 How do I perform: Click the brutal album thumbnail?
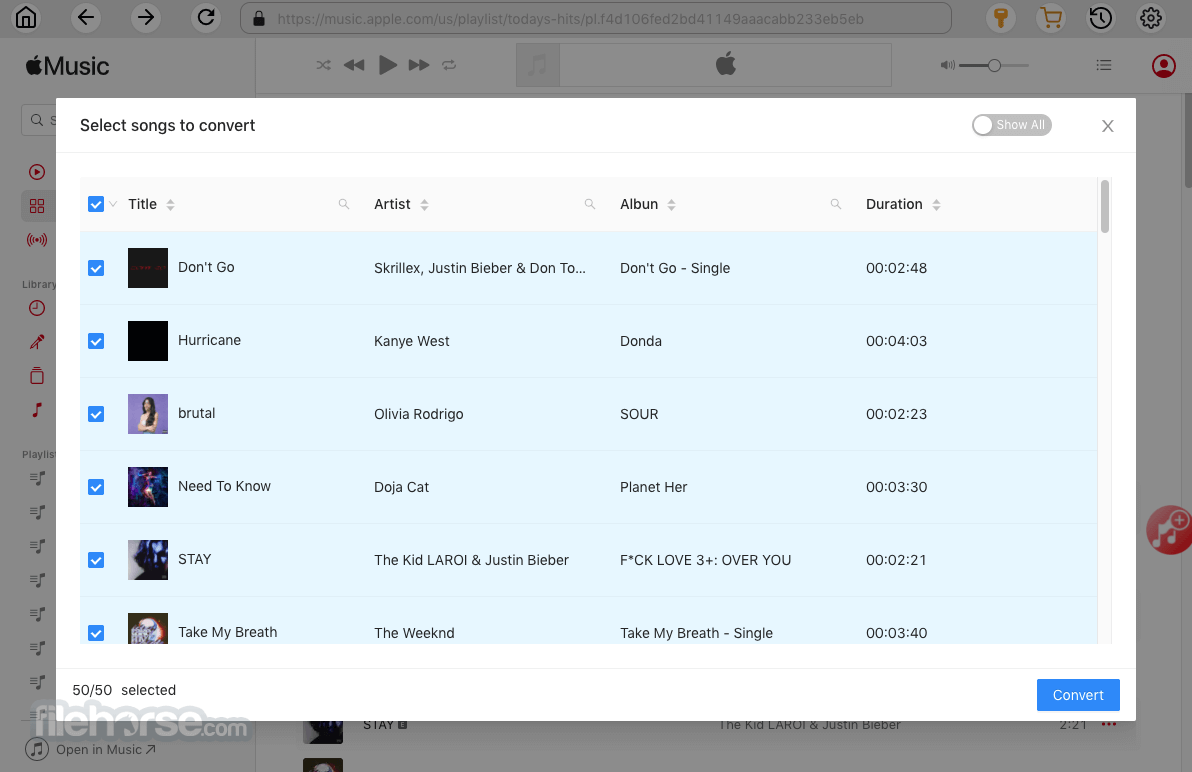147,413
